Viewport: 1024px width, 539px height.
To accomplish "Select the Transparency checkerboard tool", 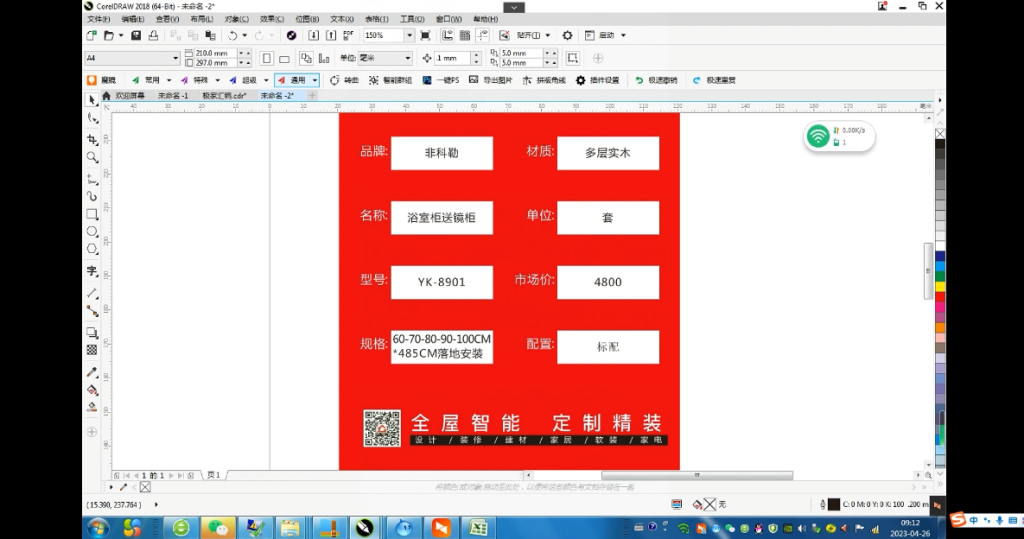I will coord(92,350).
